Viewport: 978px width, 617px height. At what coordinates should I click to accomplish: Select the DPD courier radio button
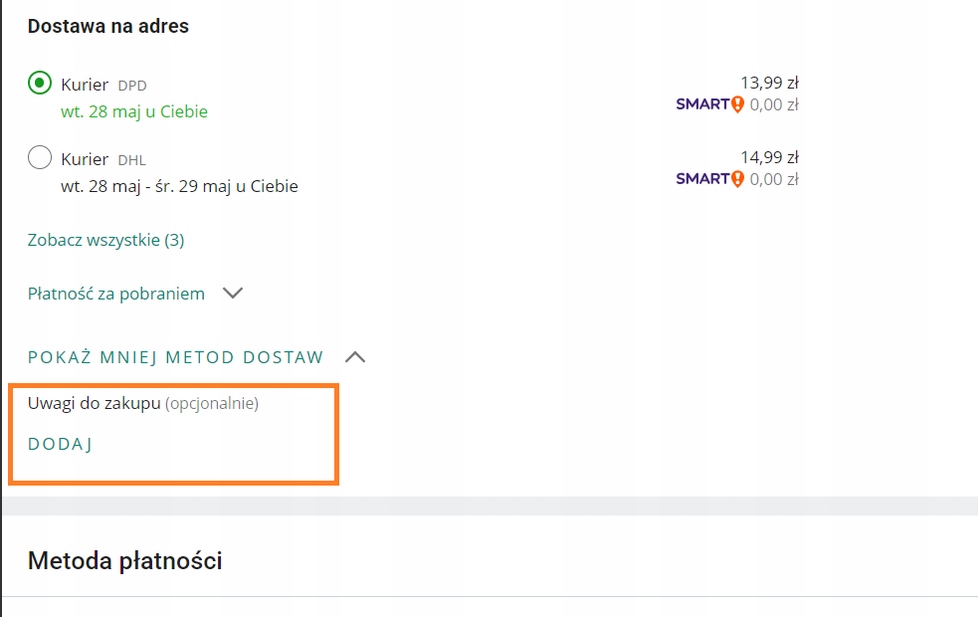click(40, 84)
